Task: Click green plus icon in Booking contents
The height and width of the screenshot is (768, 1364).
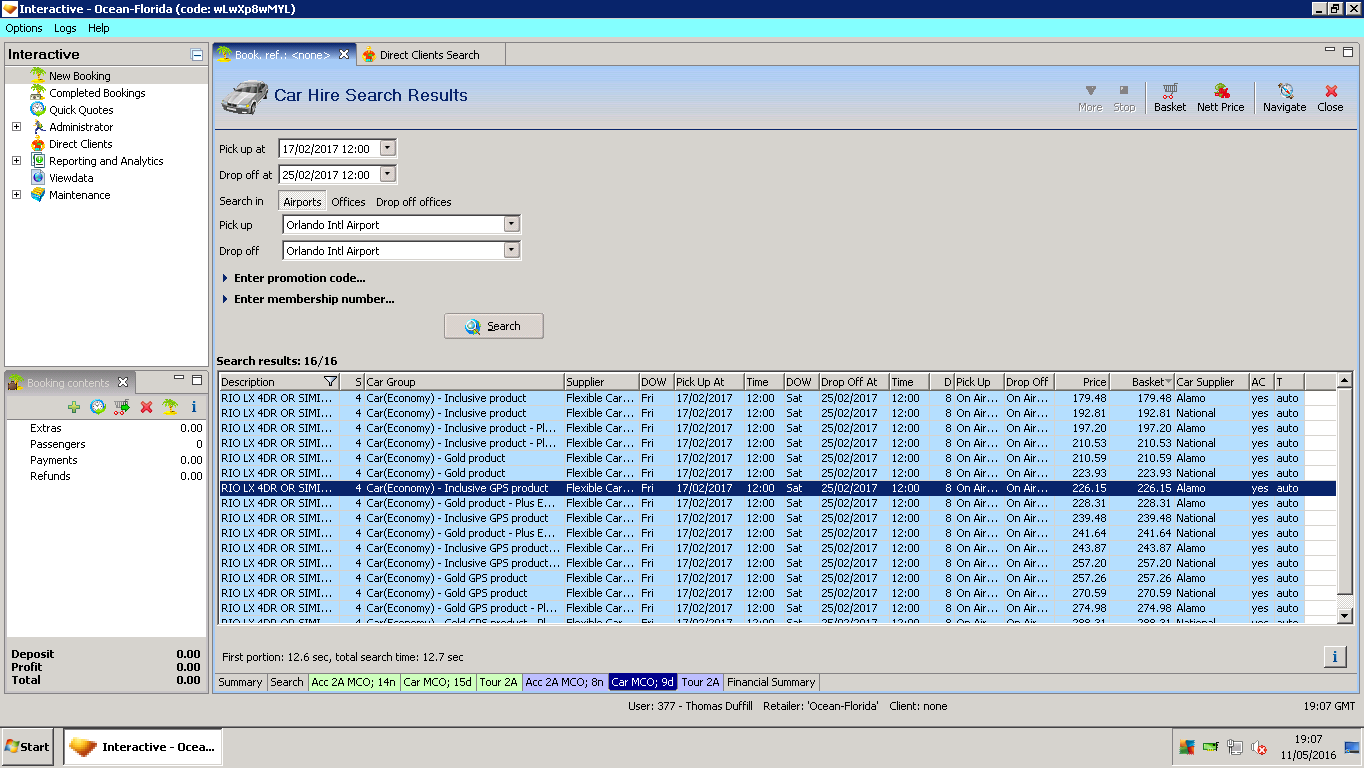Action: point(74,407)
